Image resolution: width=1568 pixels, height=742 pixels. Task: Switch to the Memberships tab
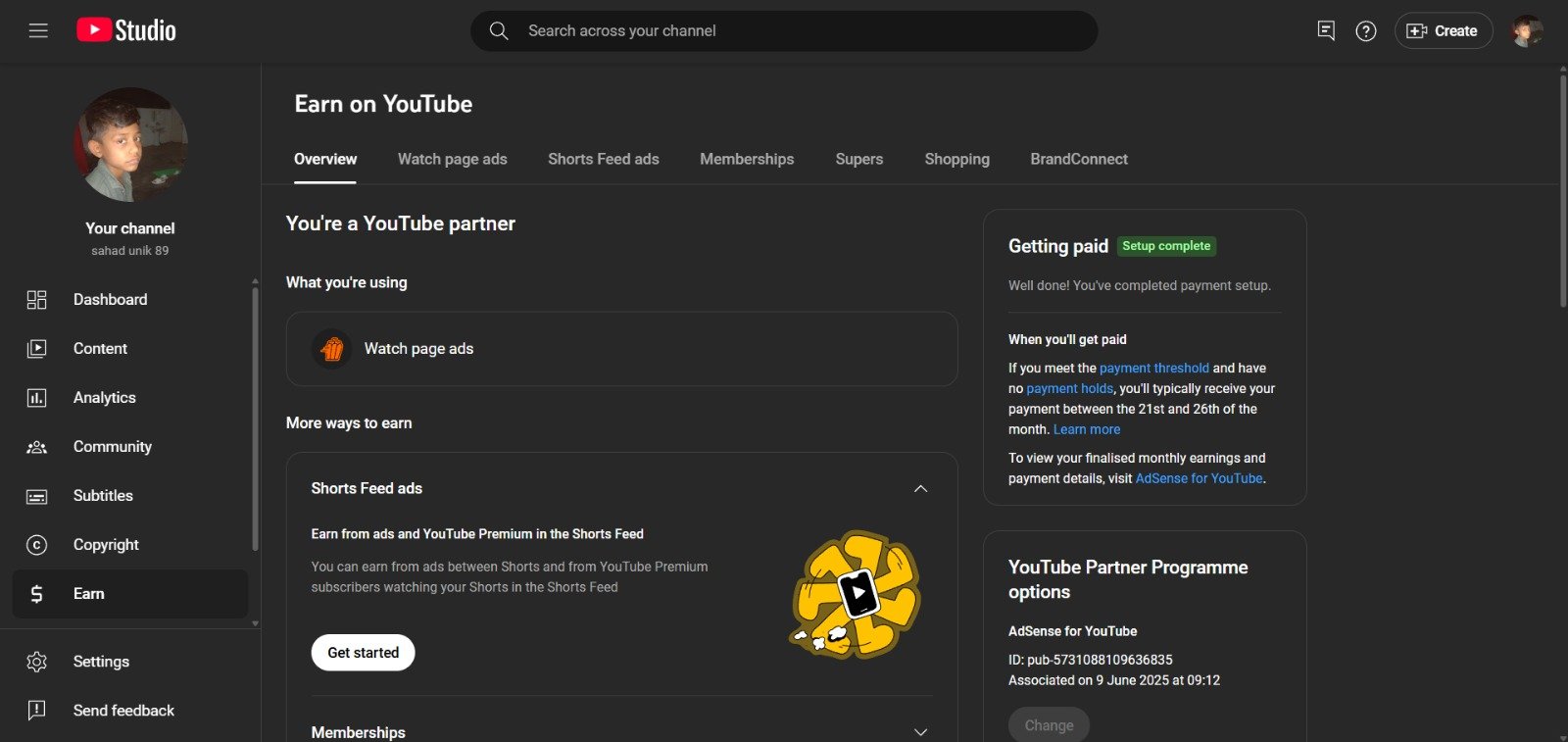tap(747, 159)
